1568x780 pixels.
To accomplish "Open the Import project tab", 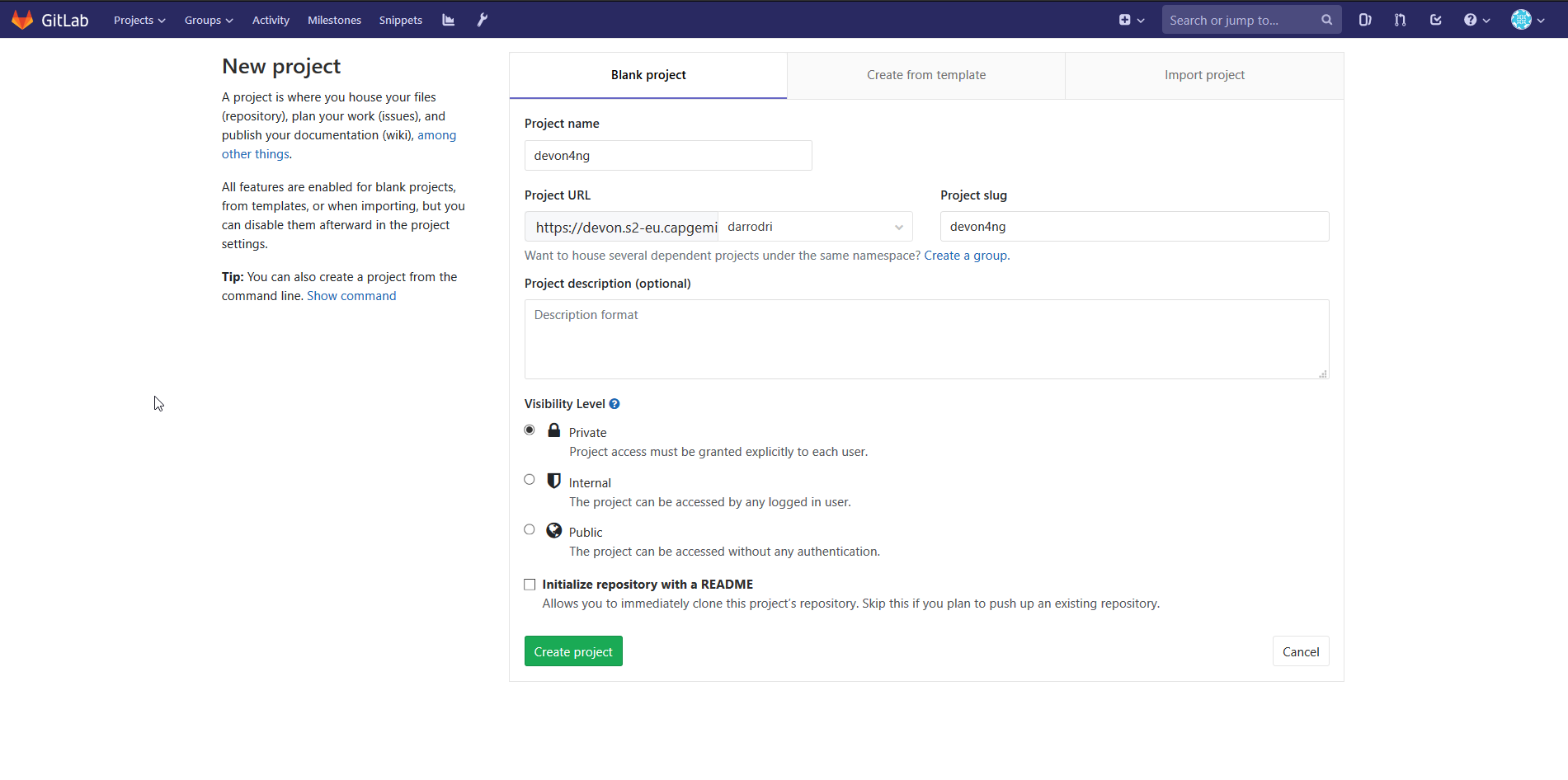I will coord(1204,74).
